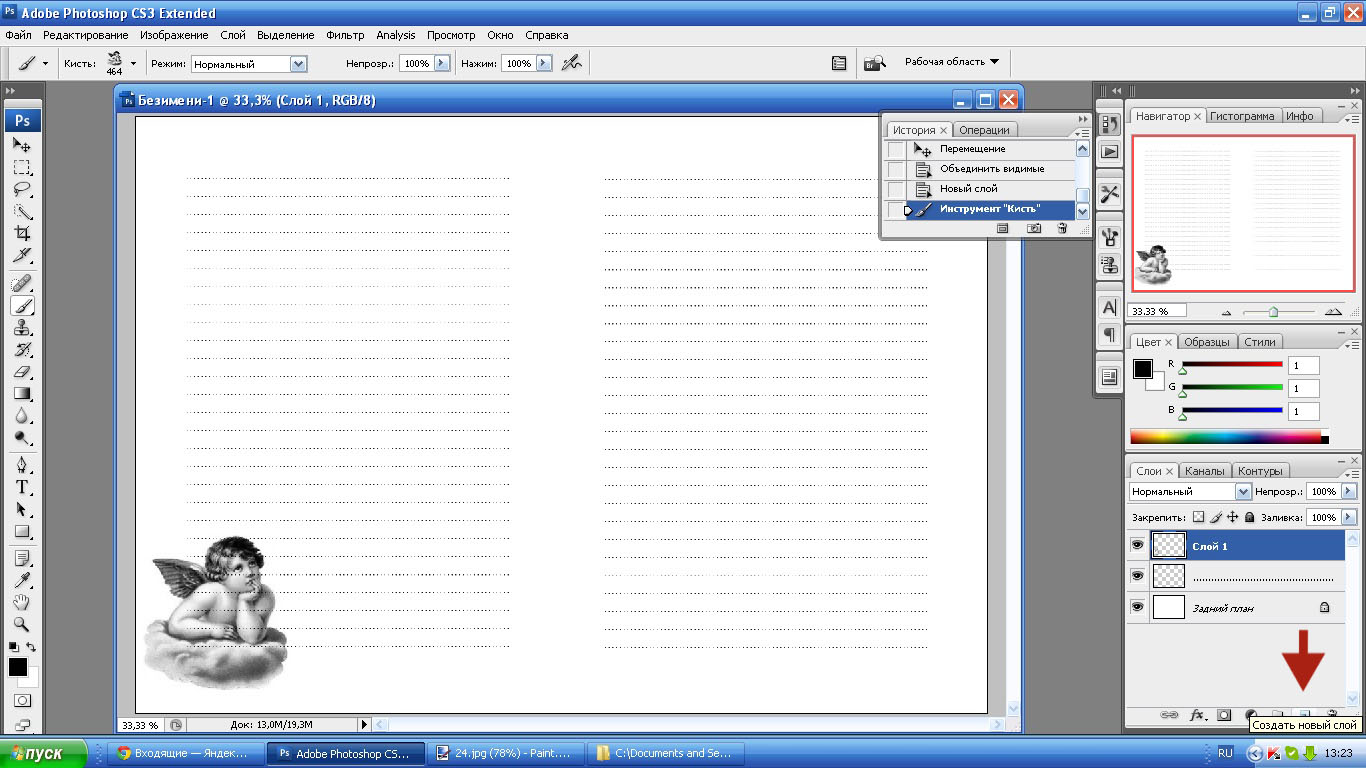Viewport: 1366px width, 768px height.
Task: Open Adobe Bridge from options bar
Action: [875, 63]
